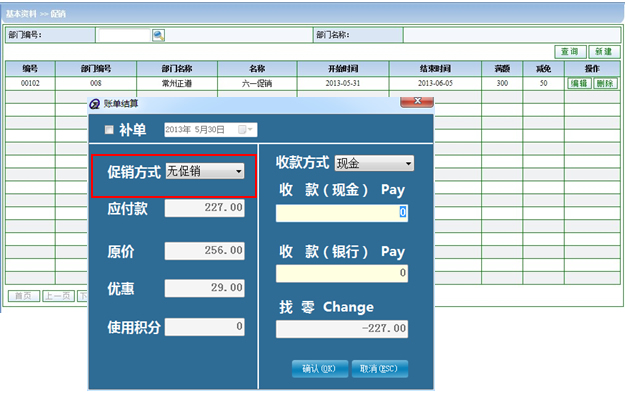The height and width of the screenshot is (397, 628).
Task: Click start date cell 2013-05-31
Action: click(343, 83)
